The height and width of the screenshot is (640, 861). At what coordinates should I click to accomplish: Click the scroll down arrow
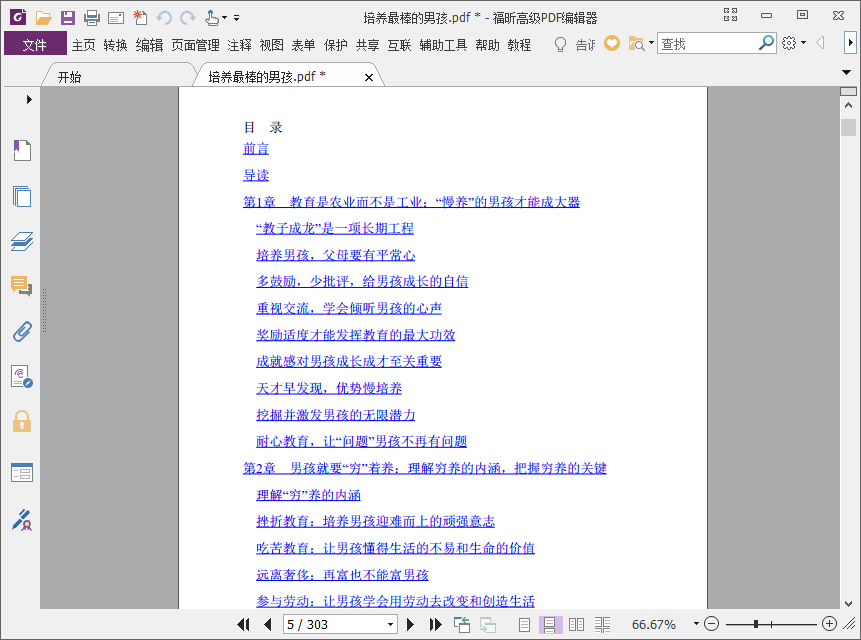click(848, 603)
